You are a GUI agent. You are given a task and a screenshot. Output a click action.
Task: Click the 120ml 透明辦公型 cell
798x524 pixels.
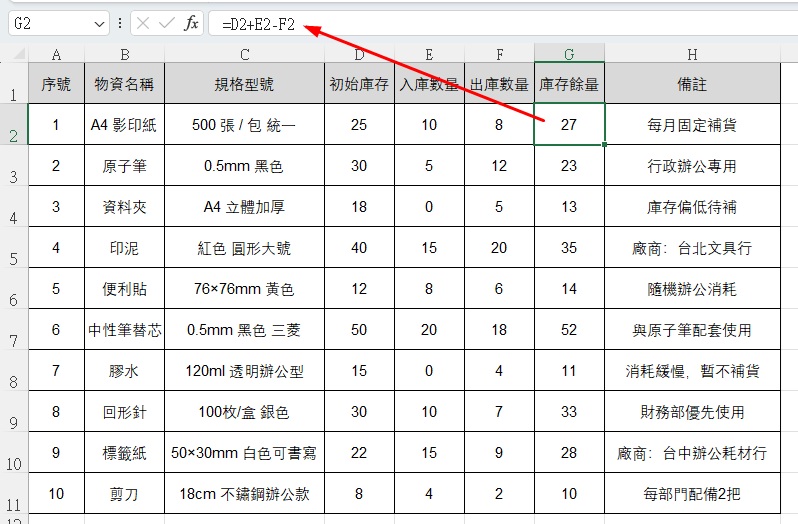[x=244, y=371]
